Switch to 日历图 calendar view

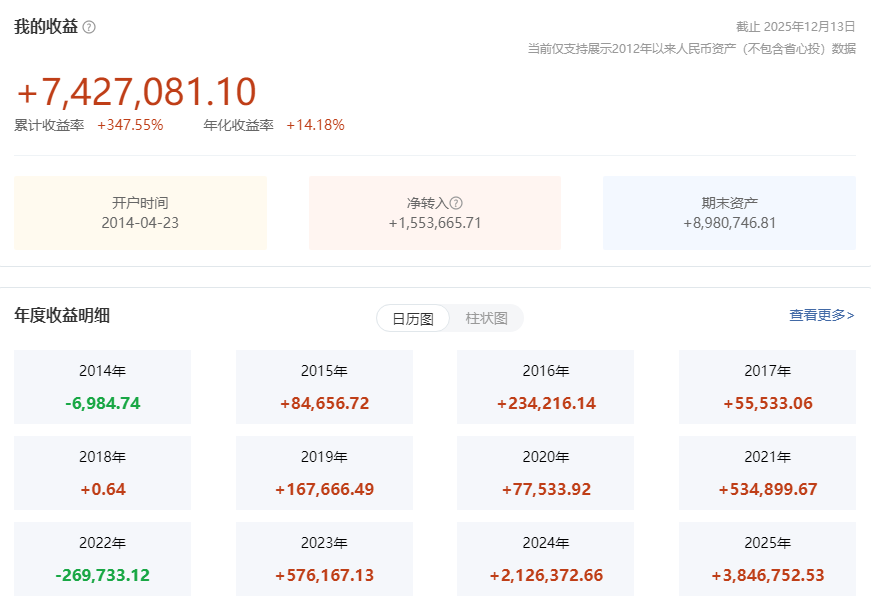click(x=412, y=319)
